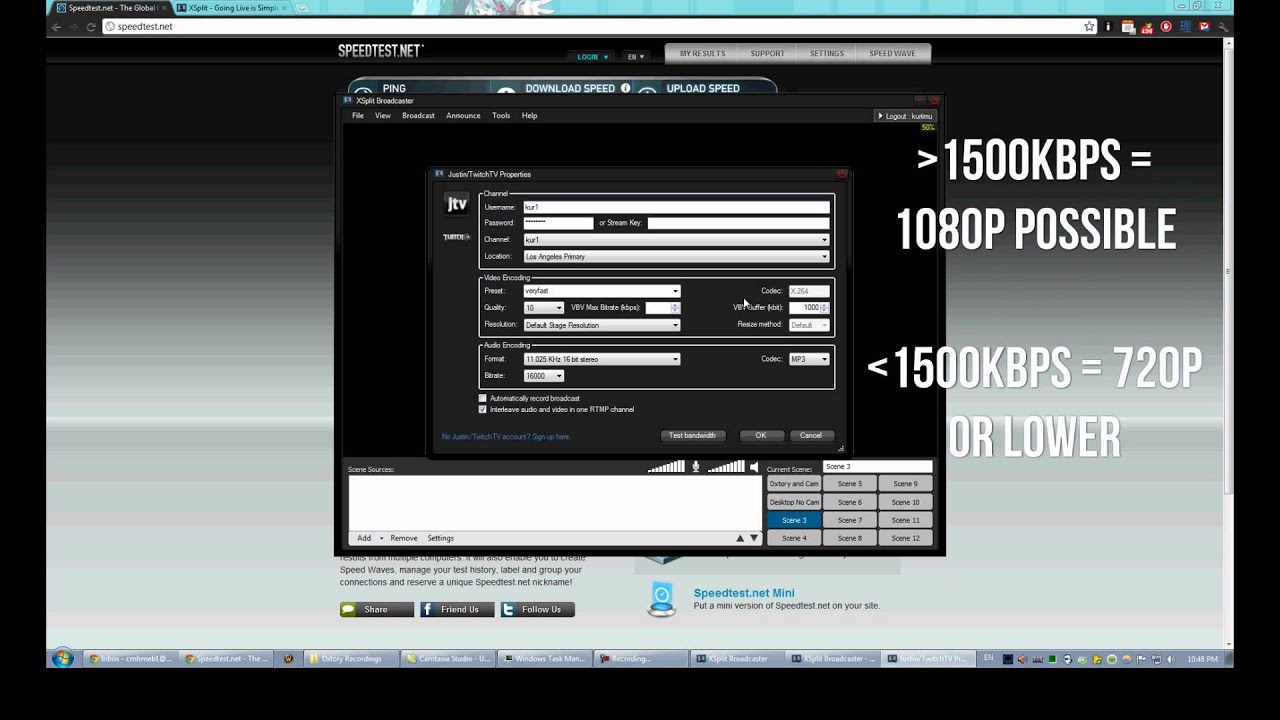1280x720 pixels.
Task: Open the Windows Start menu
Action: [x=63, y=659]
